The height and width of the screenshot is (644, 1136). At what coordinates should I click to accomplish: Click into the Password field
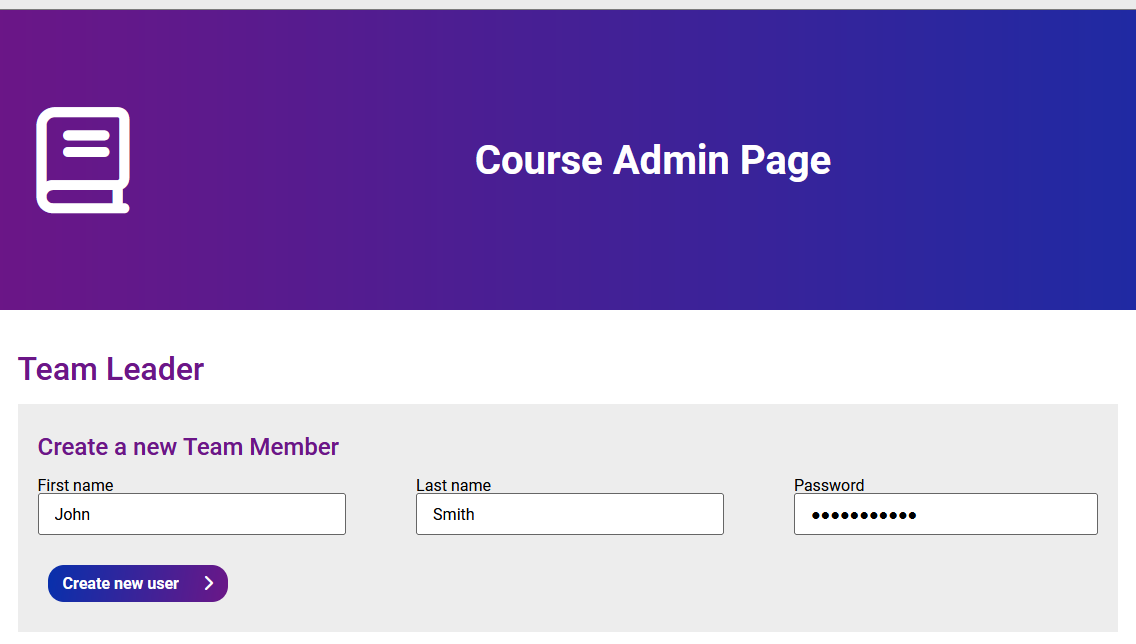click(x=946, y=514)
